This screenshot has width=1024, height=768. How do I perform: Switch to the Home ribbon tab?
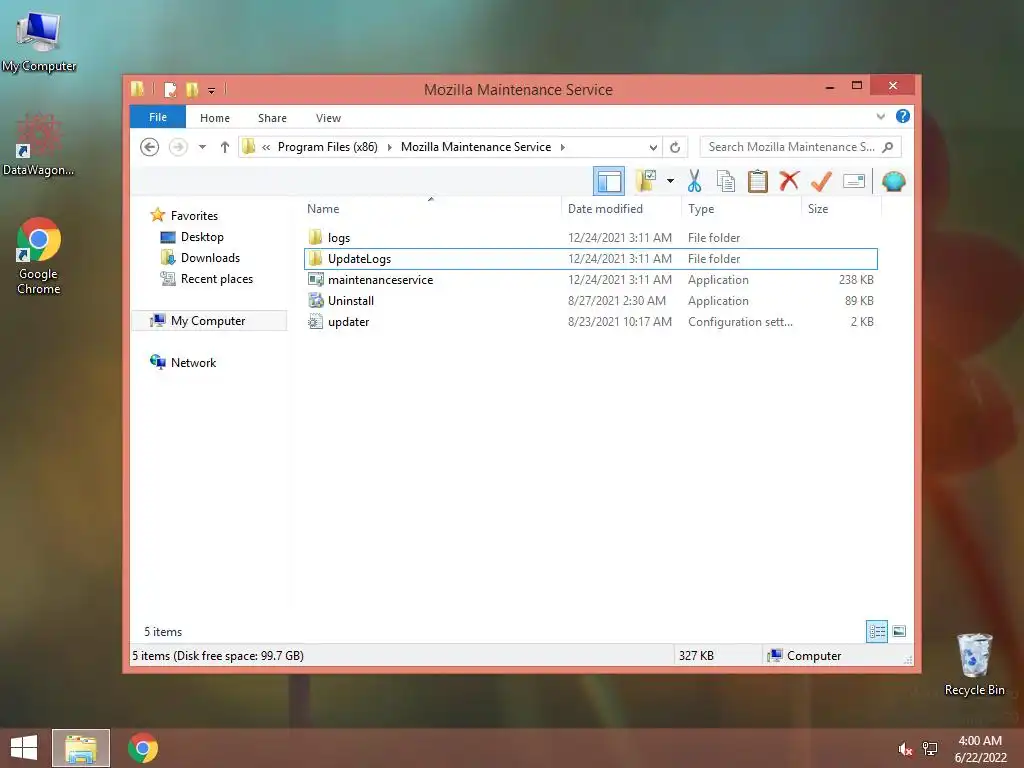click(x=215, y=118)
